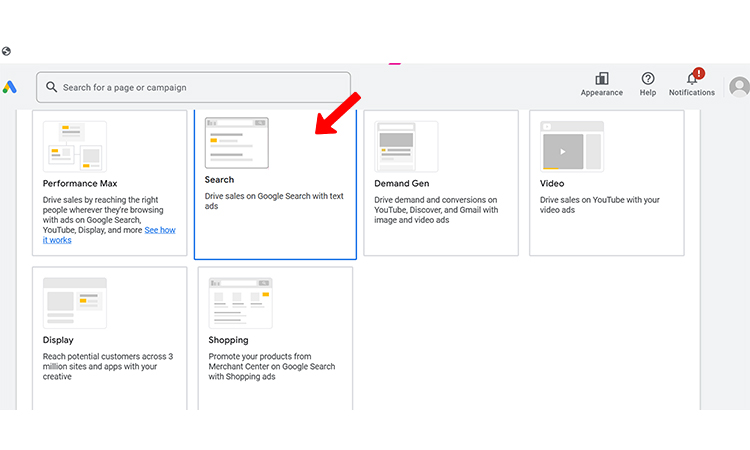The height and width of the screenshot is (450, 750).
Task: Click the Display description about 3 million sites
Action: point(108,366)
